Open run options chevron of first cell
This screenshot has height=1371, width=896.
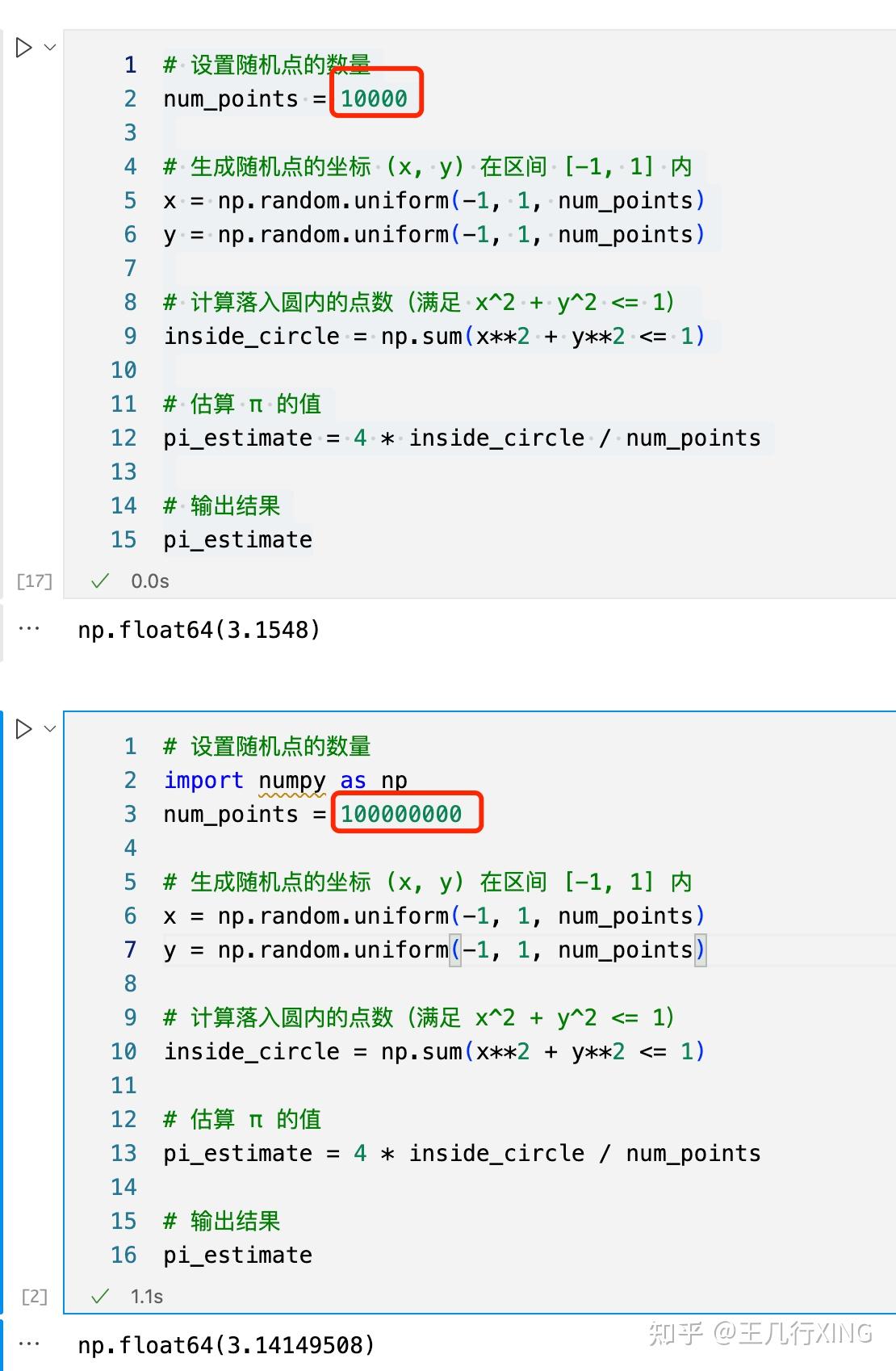click(x=50, y=48)
